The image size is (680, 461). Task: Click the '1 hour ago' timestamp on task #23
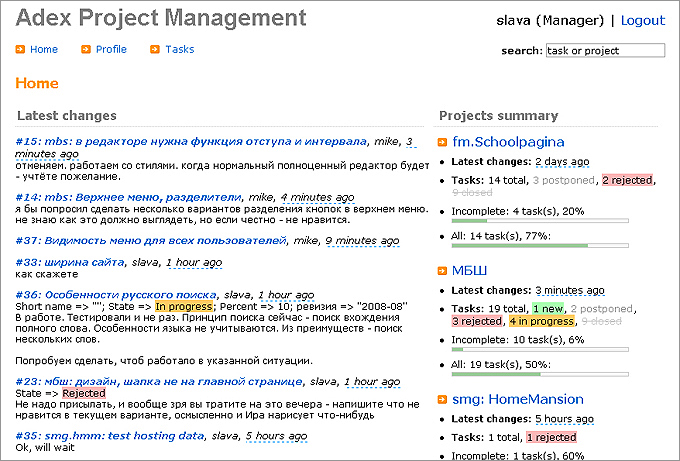[x=372, y=382]
